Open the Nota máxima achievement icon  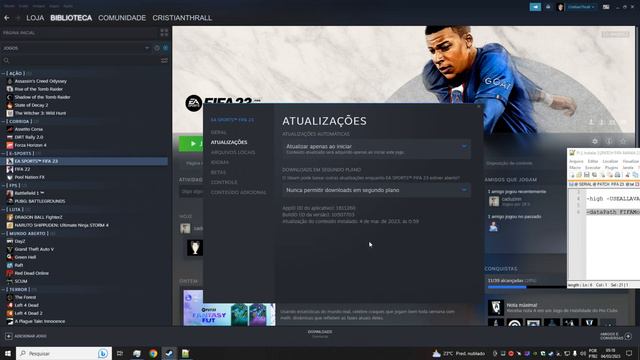(496, 308)
